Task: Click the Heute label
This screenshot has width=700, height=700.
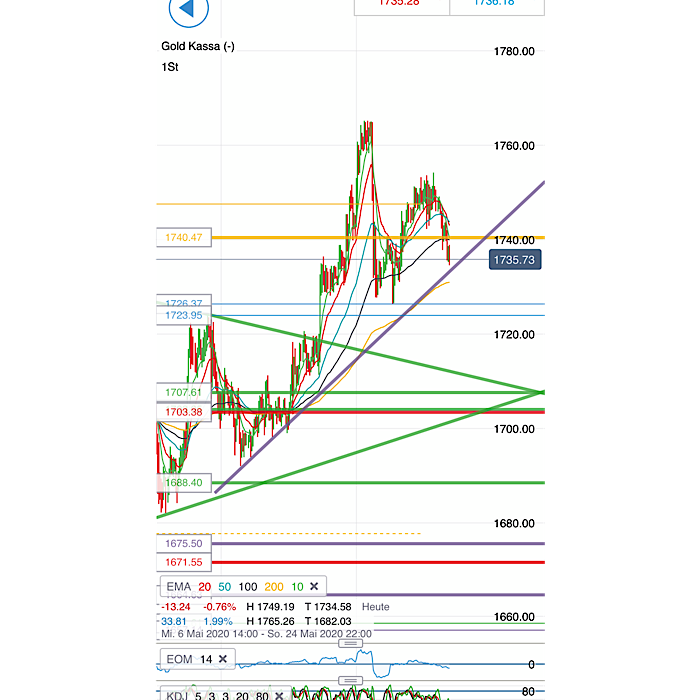Action: 375,607
